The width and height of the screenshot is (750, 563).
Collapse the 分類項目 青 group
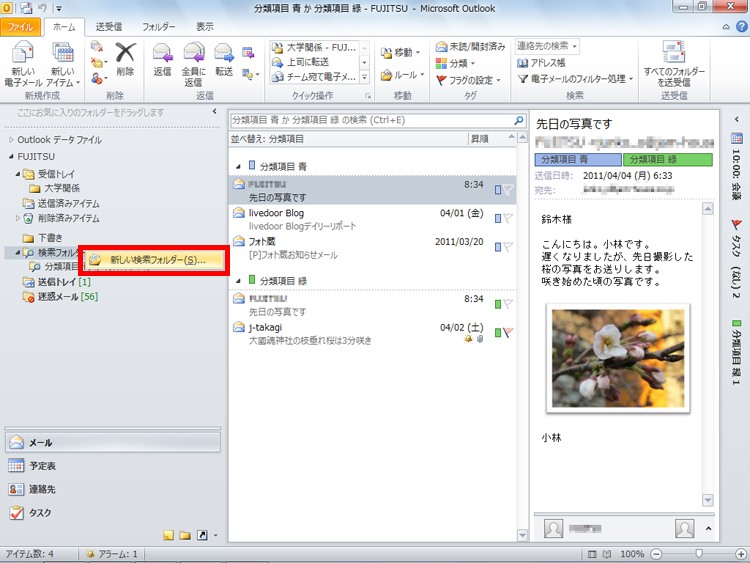tap(238, 166)
